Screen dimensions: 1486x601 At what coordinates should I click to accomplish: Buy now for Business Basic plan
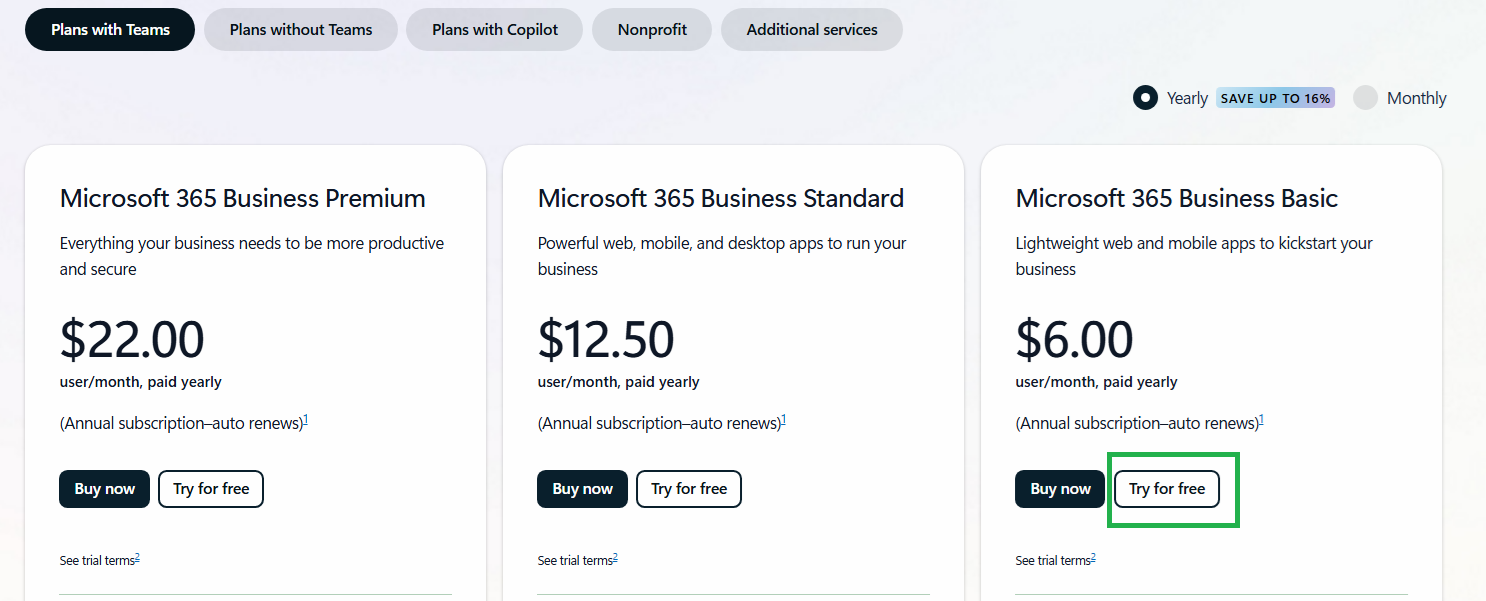[1060, 489]
